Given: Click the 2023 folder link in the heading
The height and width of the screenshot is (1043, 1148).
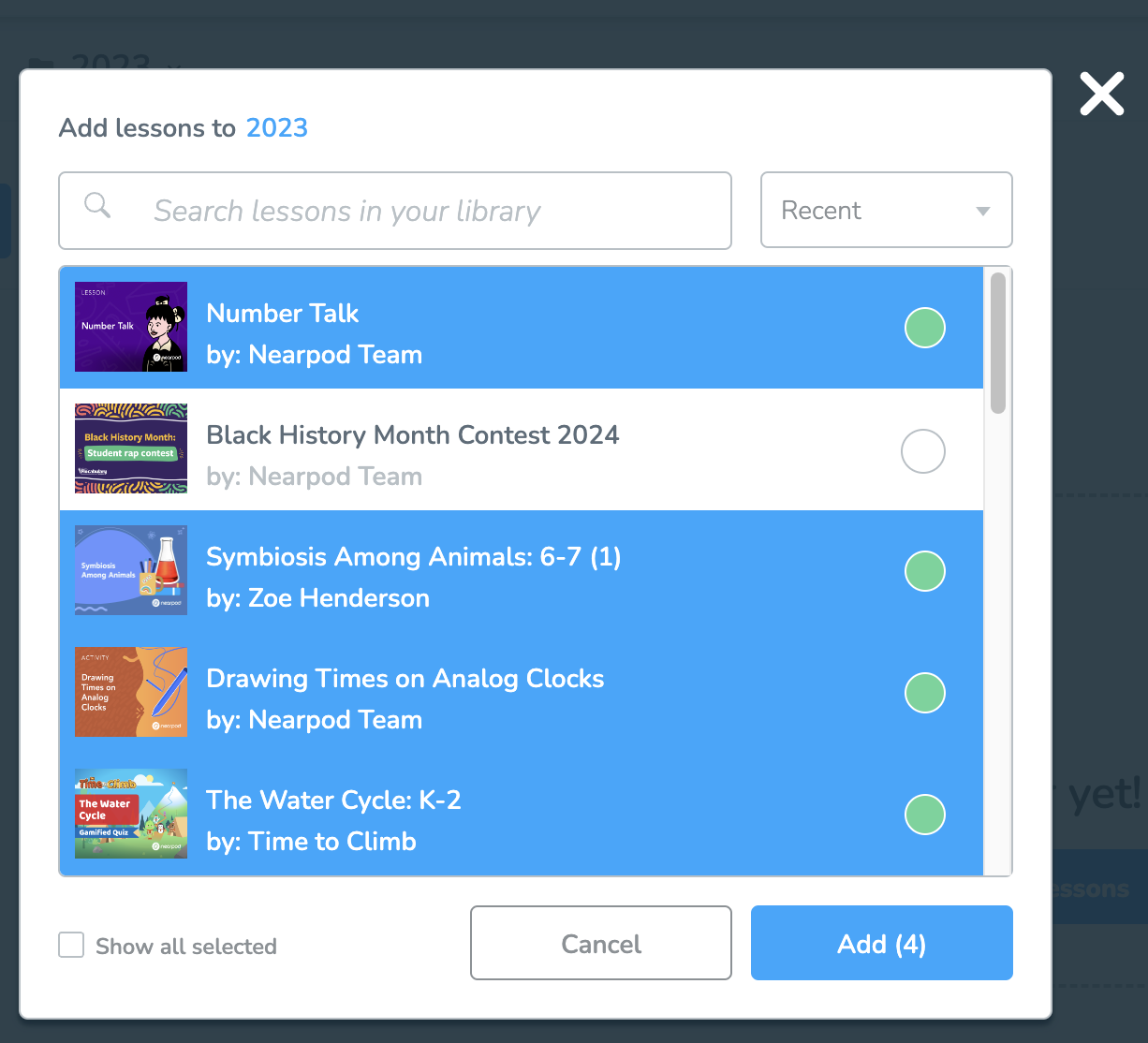Looking at the screenshot, I should 277,127.
